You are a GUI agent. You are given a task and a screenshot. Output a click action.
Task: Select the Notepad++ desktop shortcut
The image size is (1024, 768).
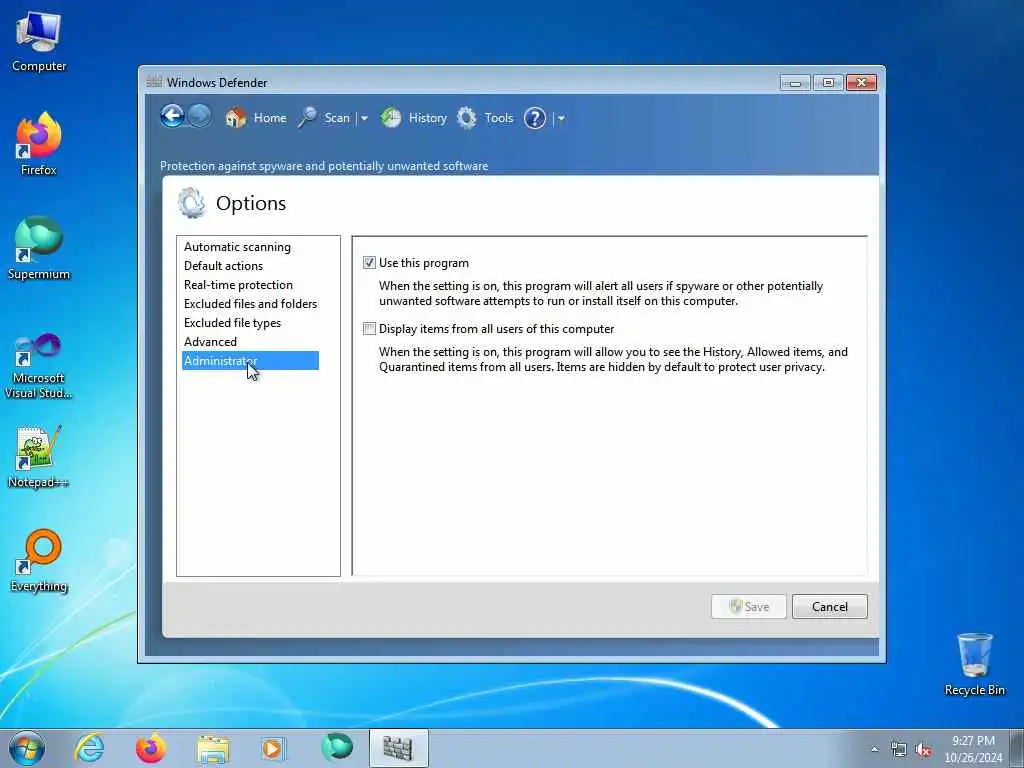pyautogui.click(x=39, y=457)
